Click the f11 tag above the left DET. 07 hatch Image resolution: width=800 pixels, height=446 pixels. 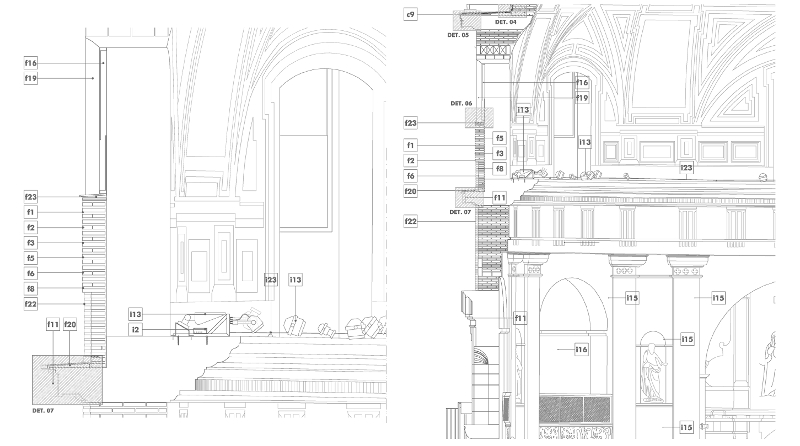click(x=52, y=325)
